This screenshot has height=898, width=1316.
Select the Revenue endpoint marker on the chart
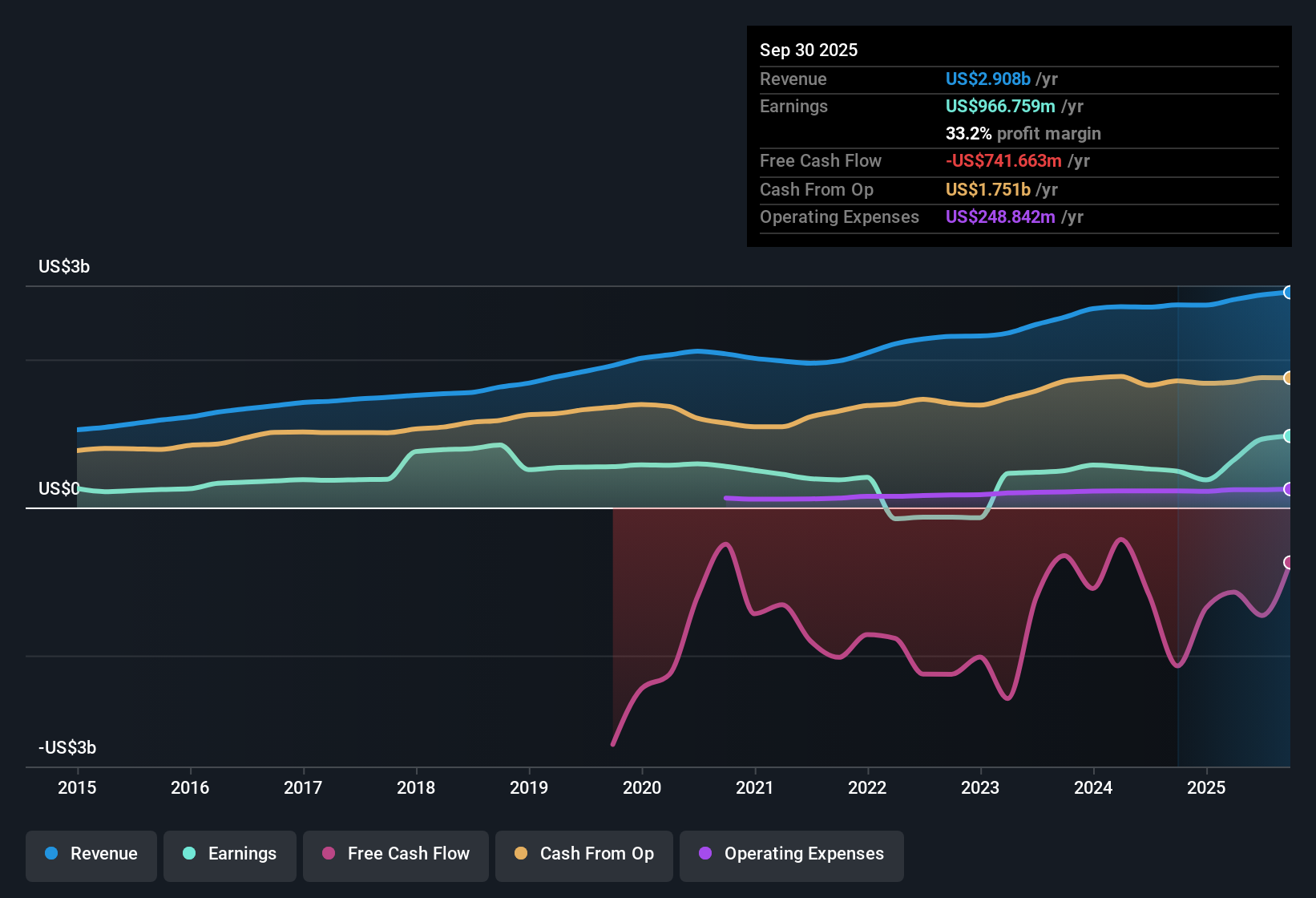pos(1289,292)
